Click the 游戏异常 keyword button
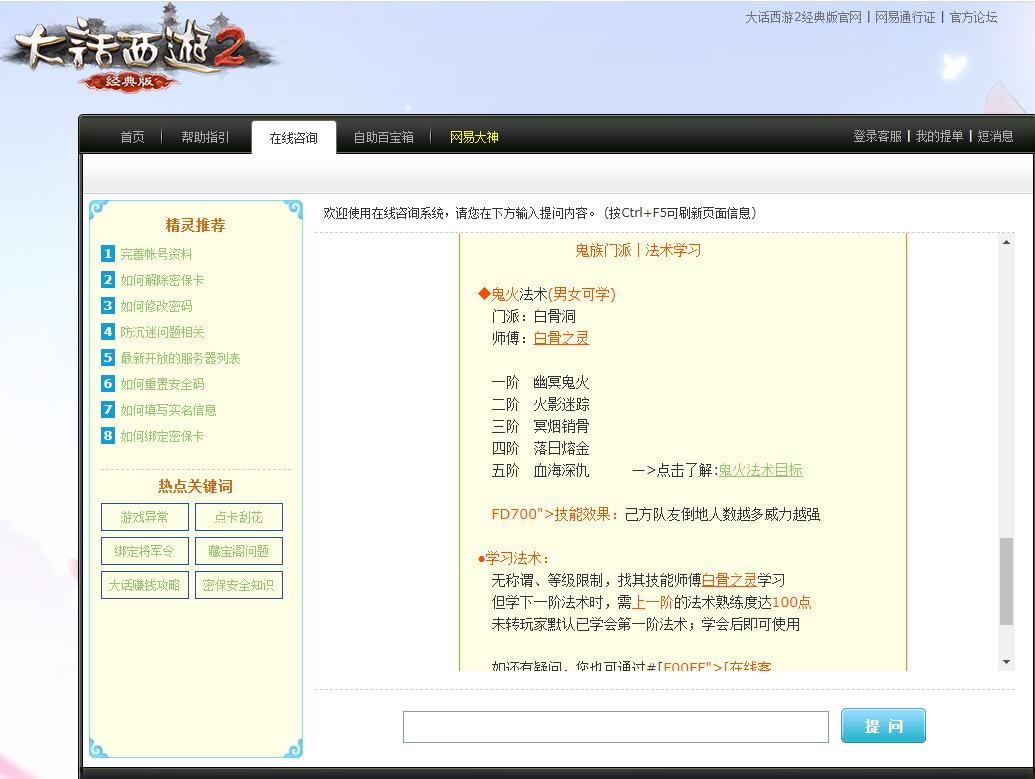 click(x=143, y=517)
